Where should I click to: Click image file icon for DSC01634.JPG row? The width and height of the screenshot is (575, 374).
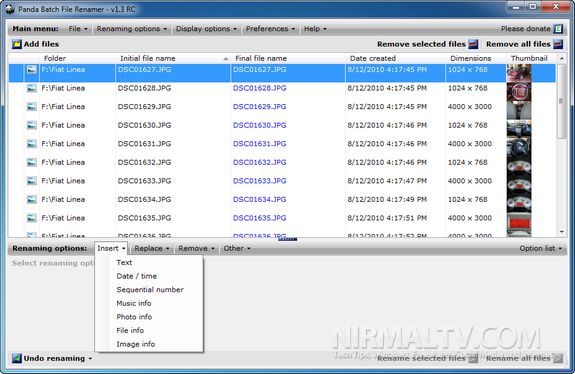(32, 199)
